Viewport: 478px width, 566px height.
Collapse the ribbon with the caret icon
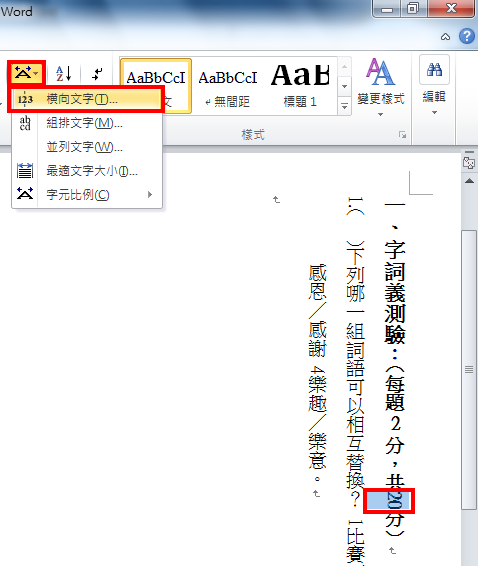[446, 37]
